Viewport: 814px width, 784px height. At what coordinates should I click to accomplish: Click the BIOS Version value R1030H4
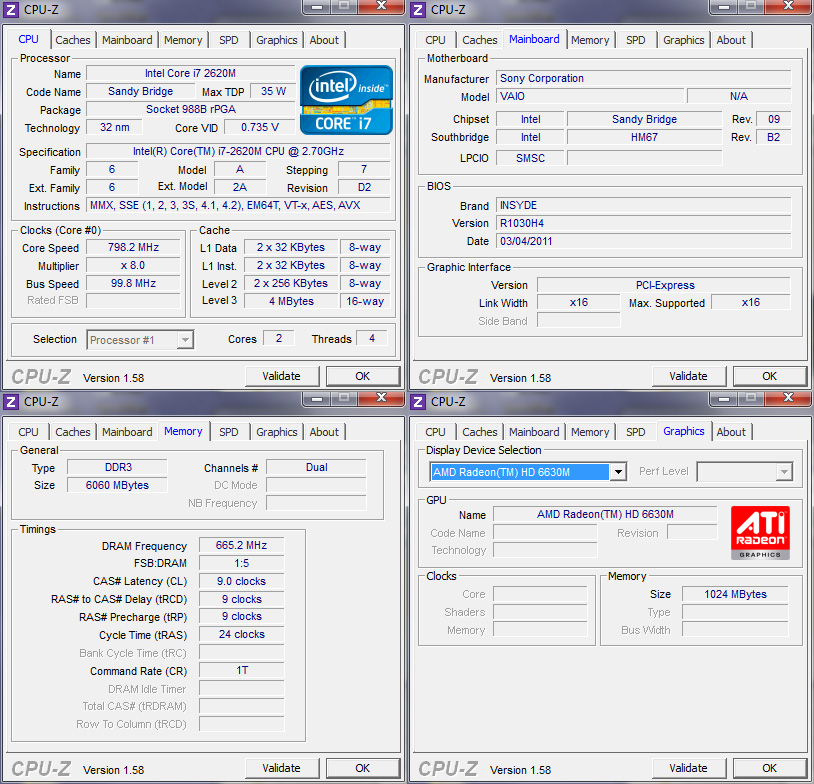click(x=644, y=223)
